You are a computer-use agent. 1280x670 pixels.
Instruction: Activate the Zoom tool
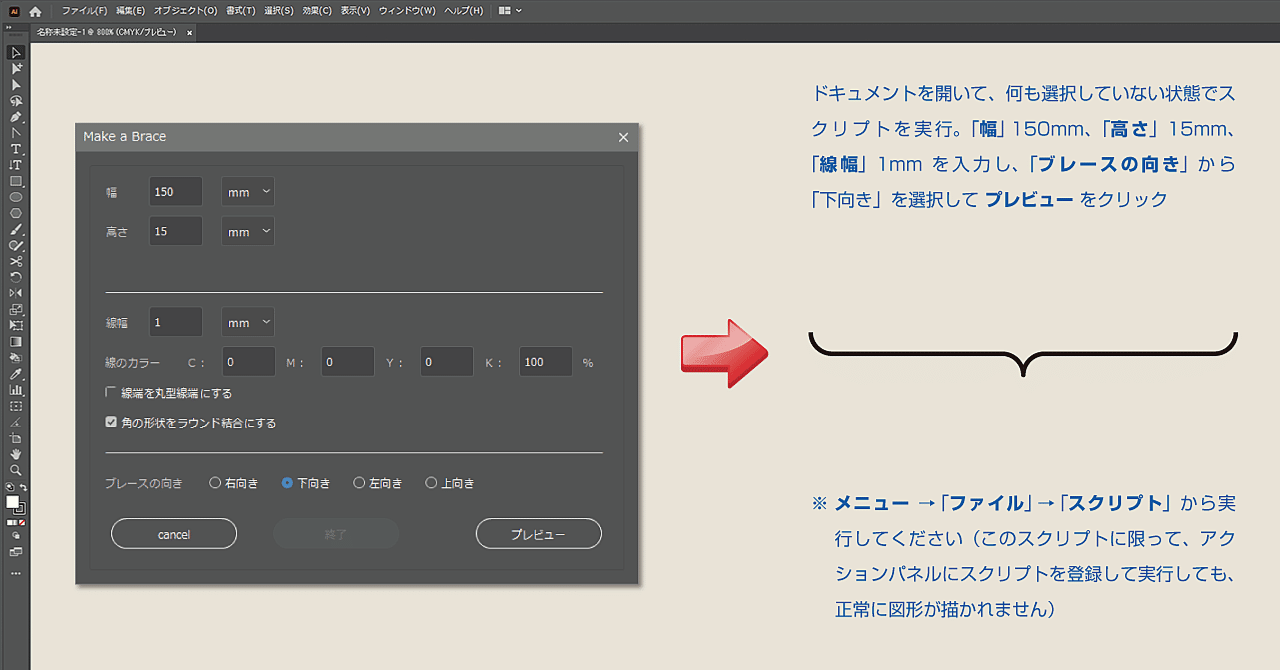(15, 470)
